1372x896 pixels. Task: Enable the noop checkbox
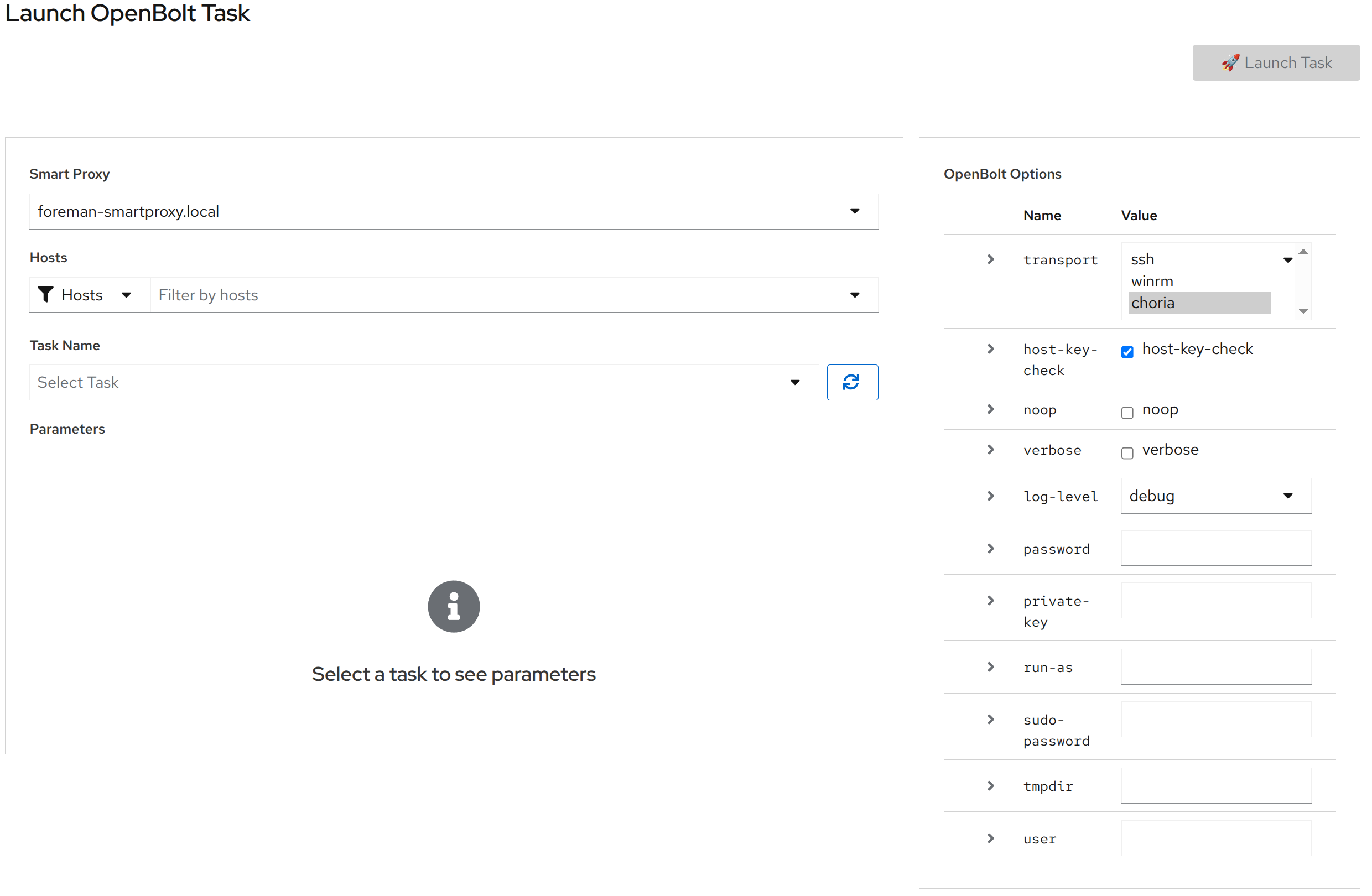click(1127, 412)
